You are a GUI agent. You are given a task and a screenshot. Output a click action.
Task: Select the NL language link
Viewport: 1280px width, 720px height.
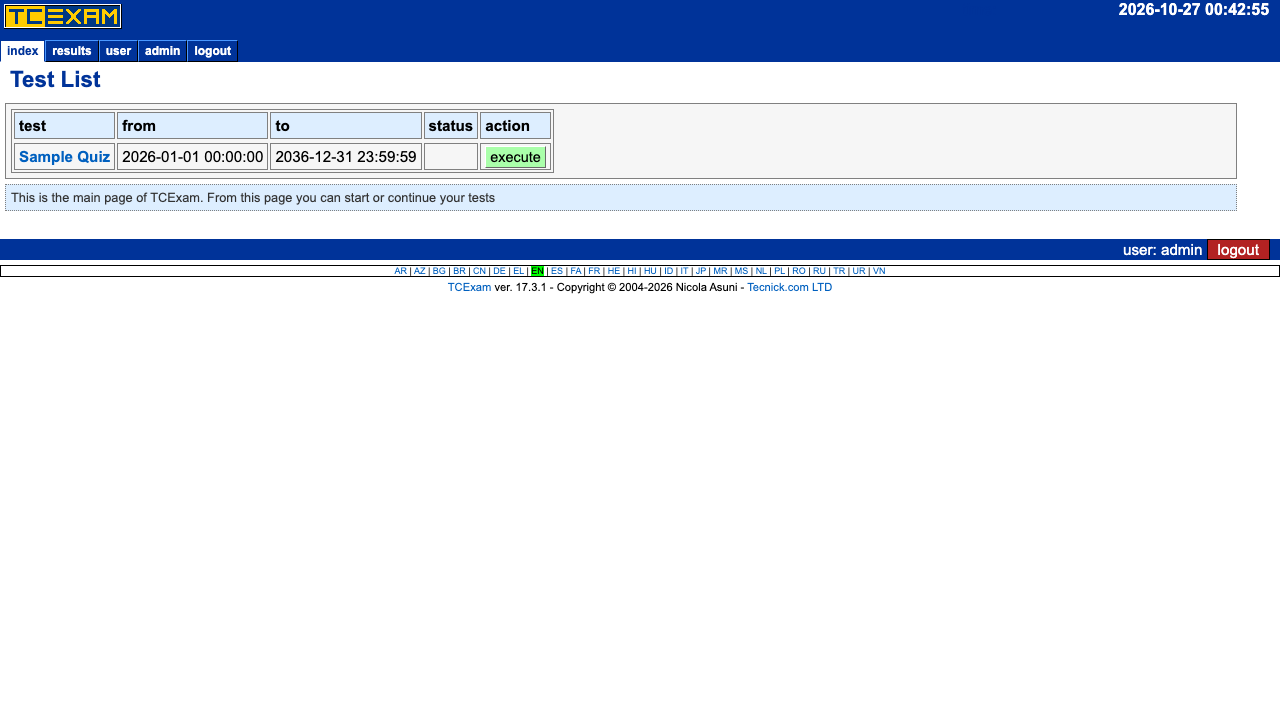point(761,271)
